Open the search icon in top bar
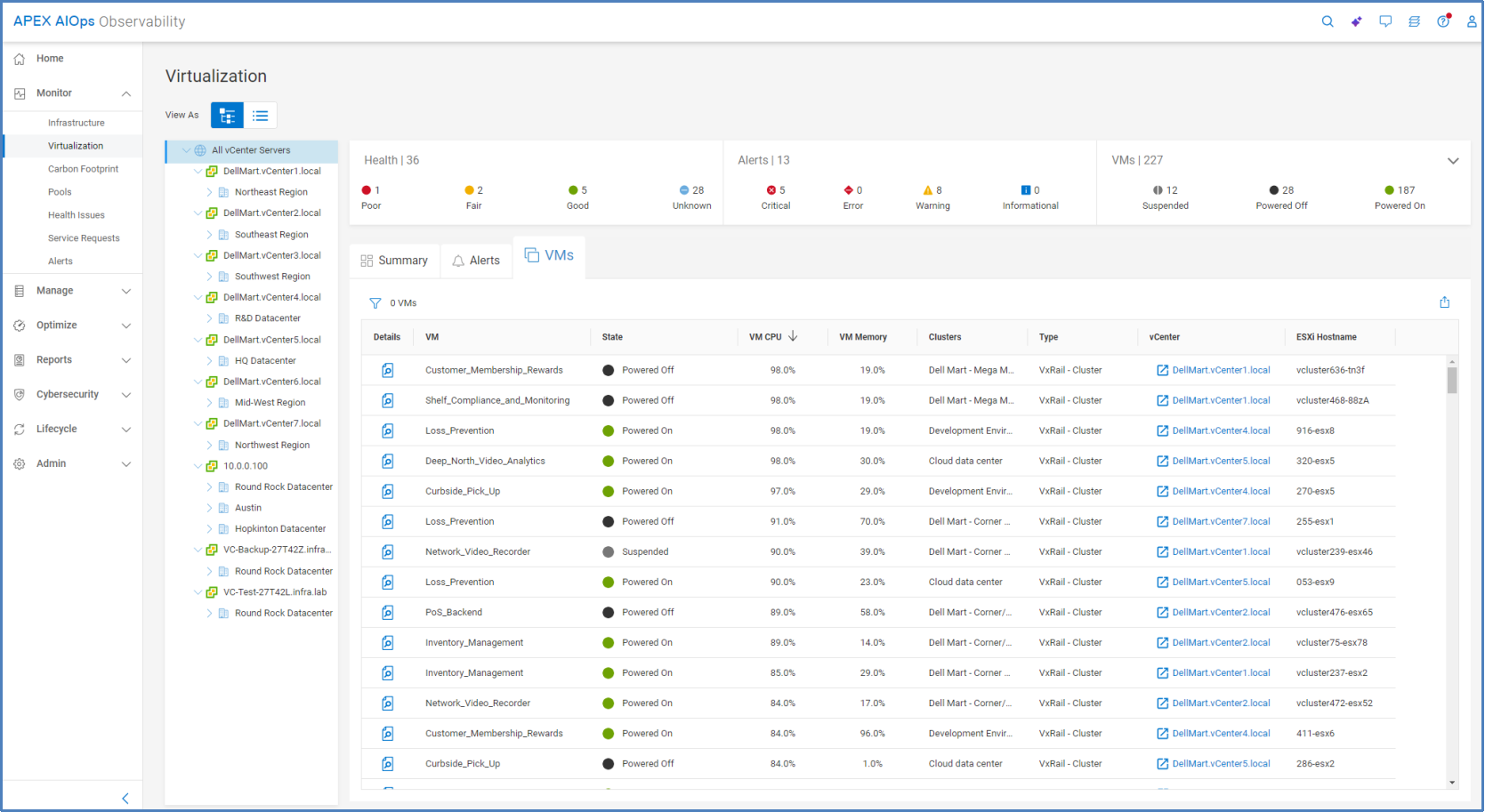This screenshot has height=812, width=1485. 1328,21
